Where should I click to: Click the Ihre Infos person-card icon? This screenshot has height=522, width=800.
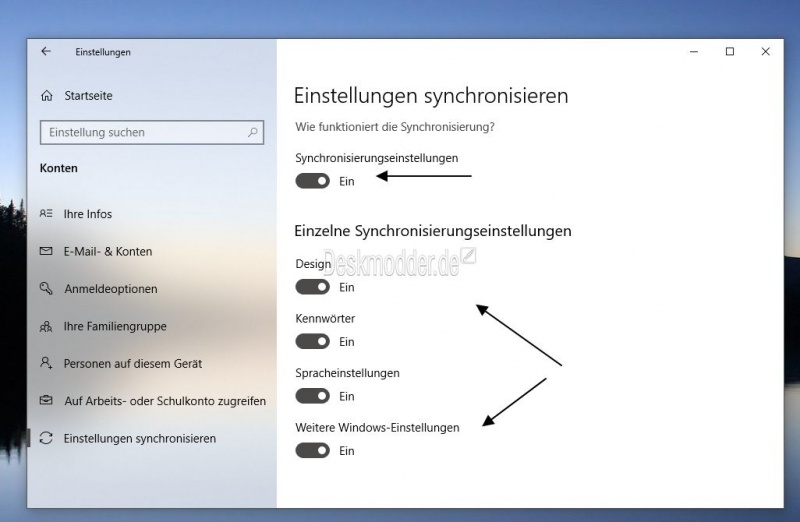pyautogui.click(x=46, y=213)
